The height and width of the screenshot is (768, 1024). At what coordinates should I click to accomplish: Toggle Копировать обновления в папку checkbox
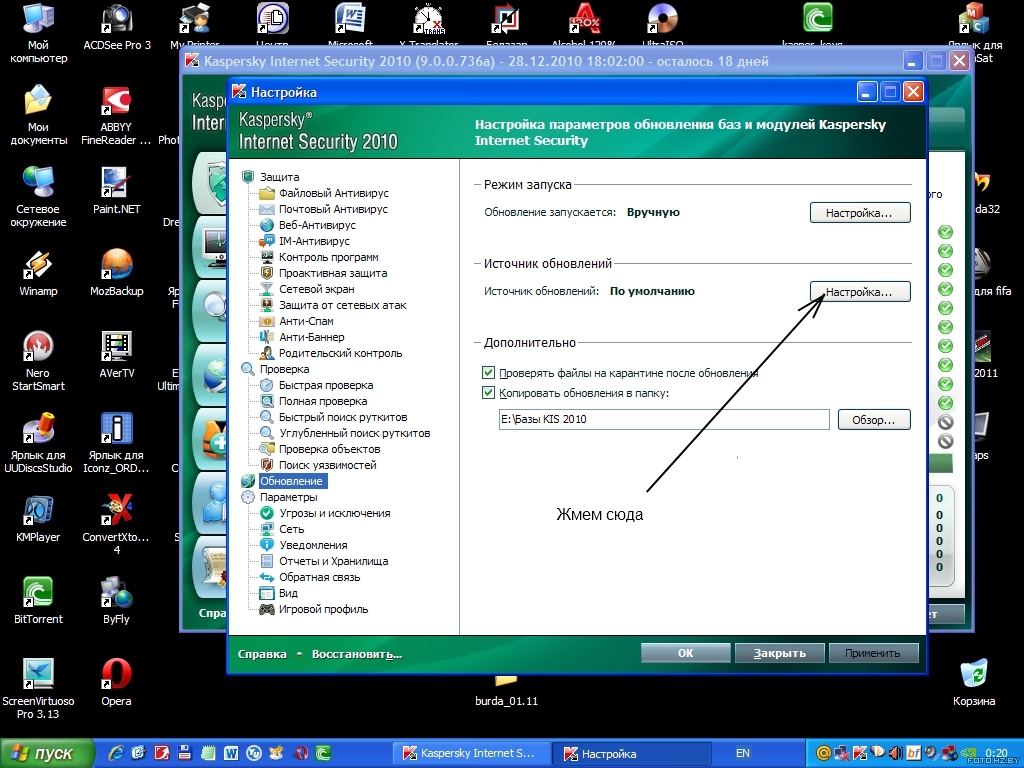(x=488, y=392)
